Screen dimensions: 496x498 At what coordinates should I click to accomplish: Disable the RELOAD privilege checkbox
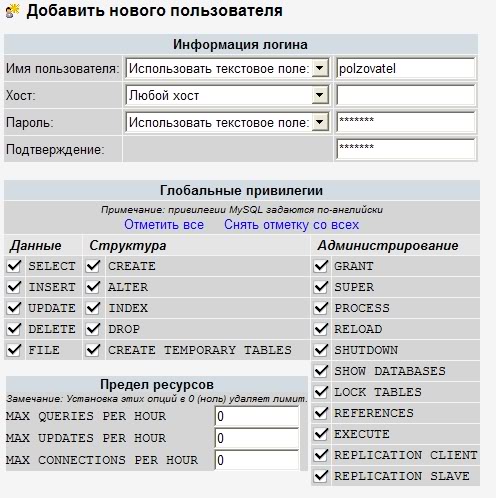click(321, 329)
